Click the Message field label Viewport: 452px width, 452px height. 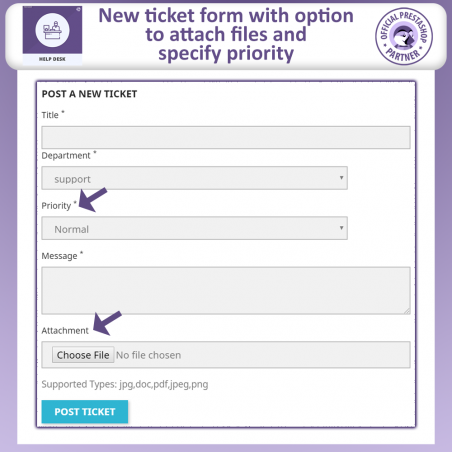pos(59,256)
